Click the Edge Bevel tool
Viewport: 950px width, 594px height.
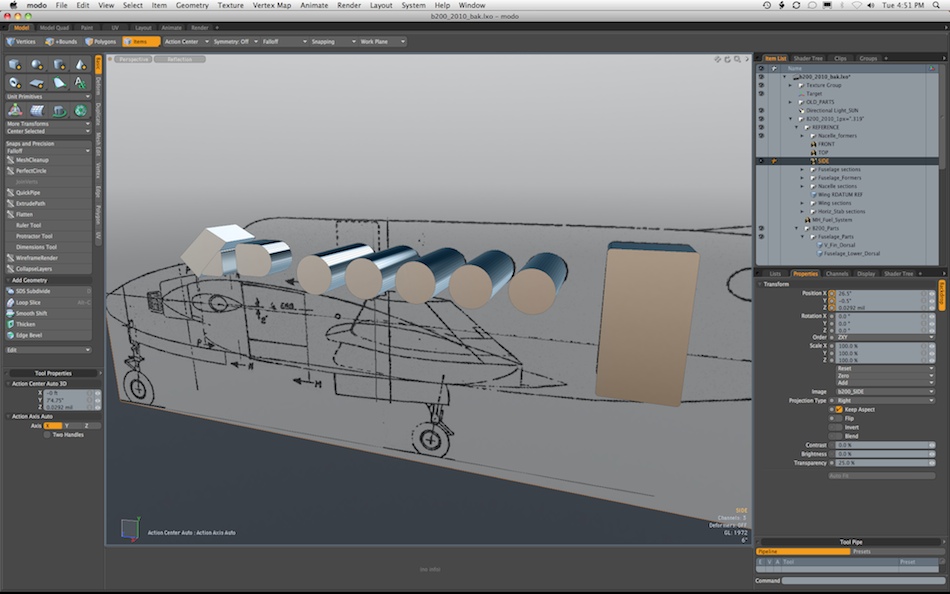(29, 335)
